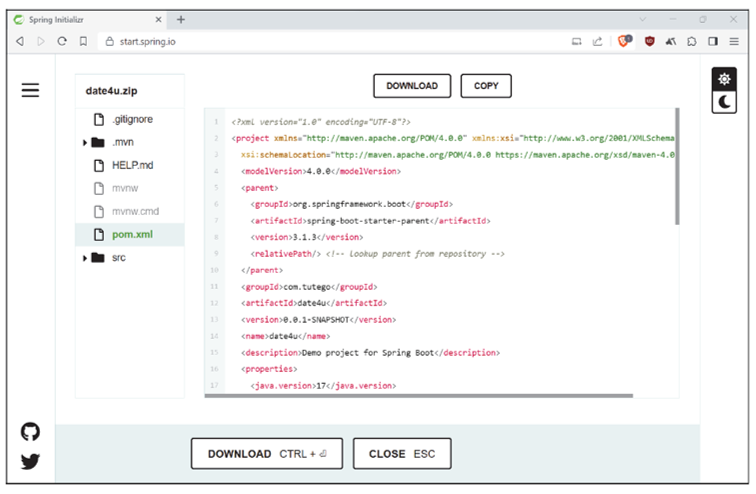This screenshot has height=494, width=756.
Task: Click the vertical scrollbar of code view
Action: point(677,166)
